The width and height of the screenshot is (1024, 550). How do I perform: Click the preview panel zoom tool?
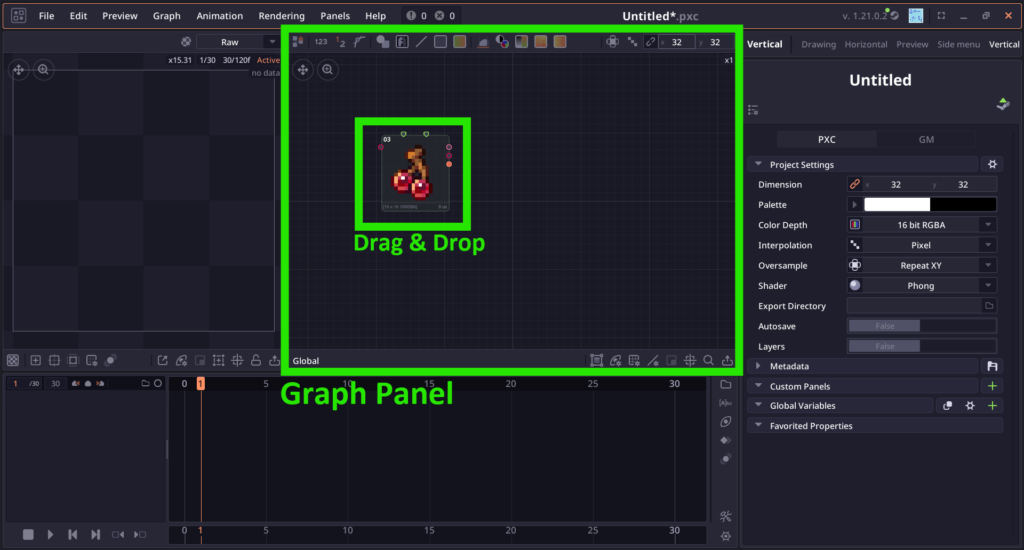[43, 70]
